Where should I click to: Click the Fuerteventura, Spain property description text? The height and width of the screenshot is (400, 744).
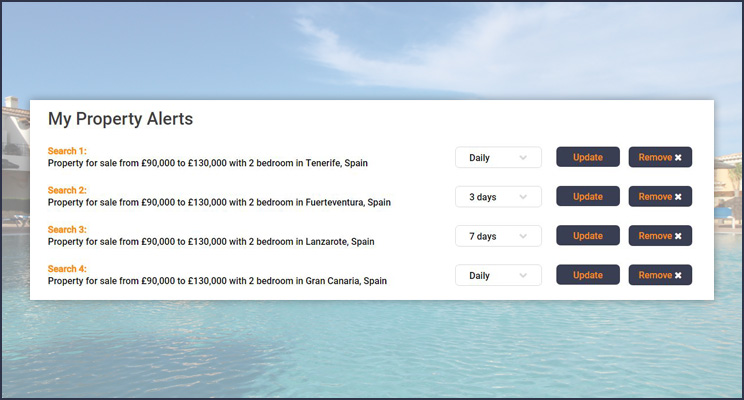[x=219, y=202]
